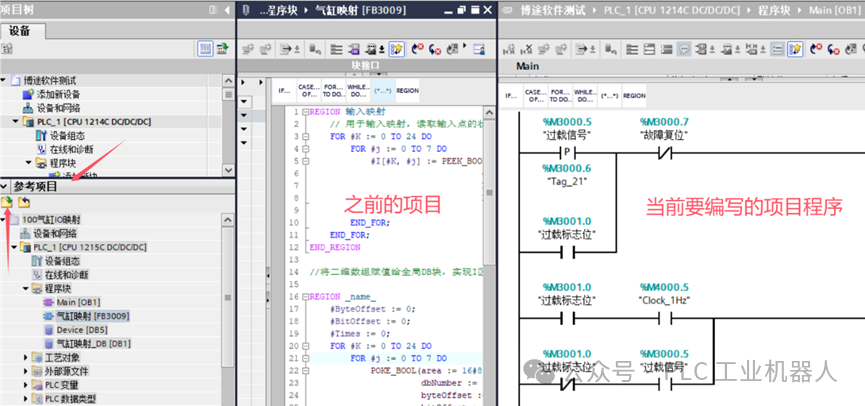Click 博途软件测试 in the breadcrumb path
Screen dimensions: 865x406
tap(553, 10)
